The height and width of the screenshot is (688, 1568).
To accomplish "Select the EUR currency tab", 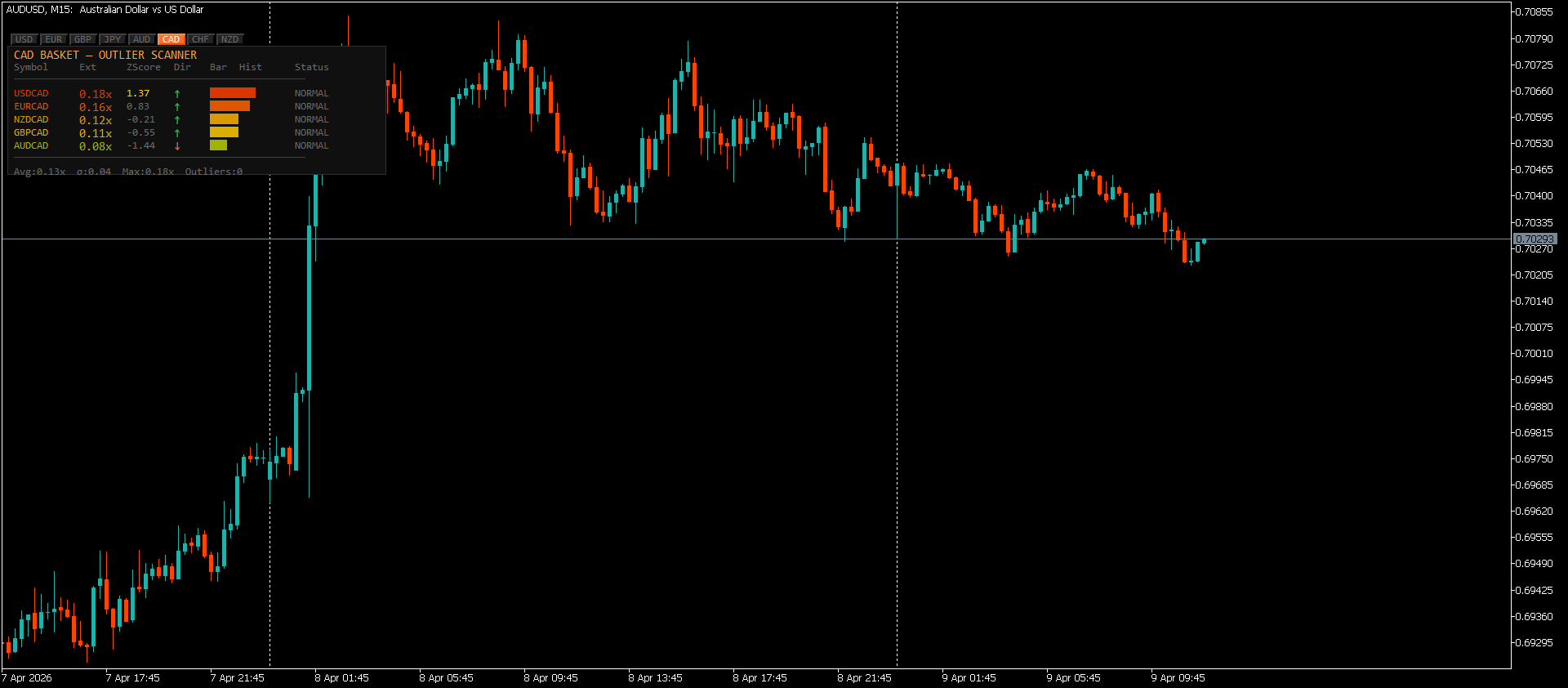I will (54, 39).
